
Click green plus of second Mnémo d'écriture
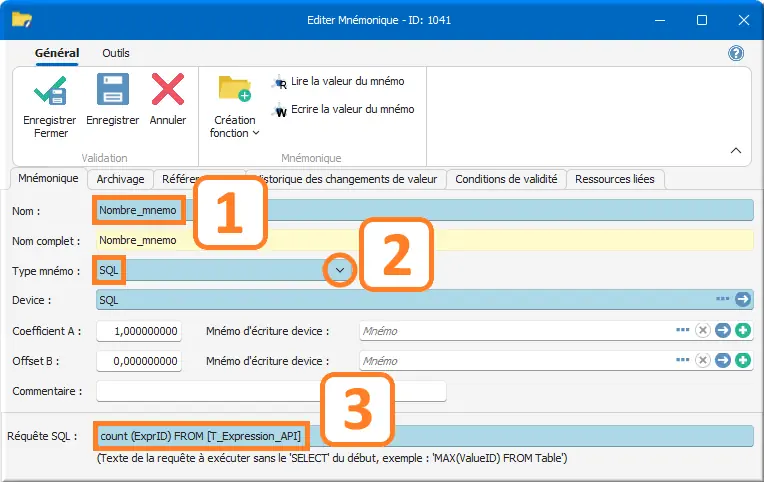coord(743,360)
